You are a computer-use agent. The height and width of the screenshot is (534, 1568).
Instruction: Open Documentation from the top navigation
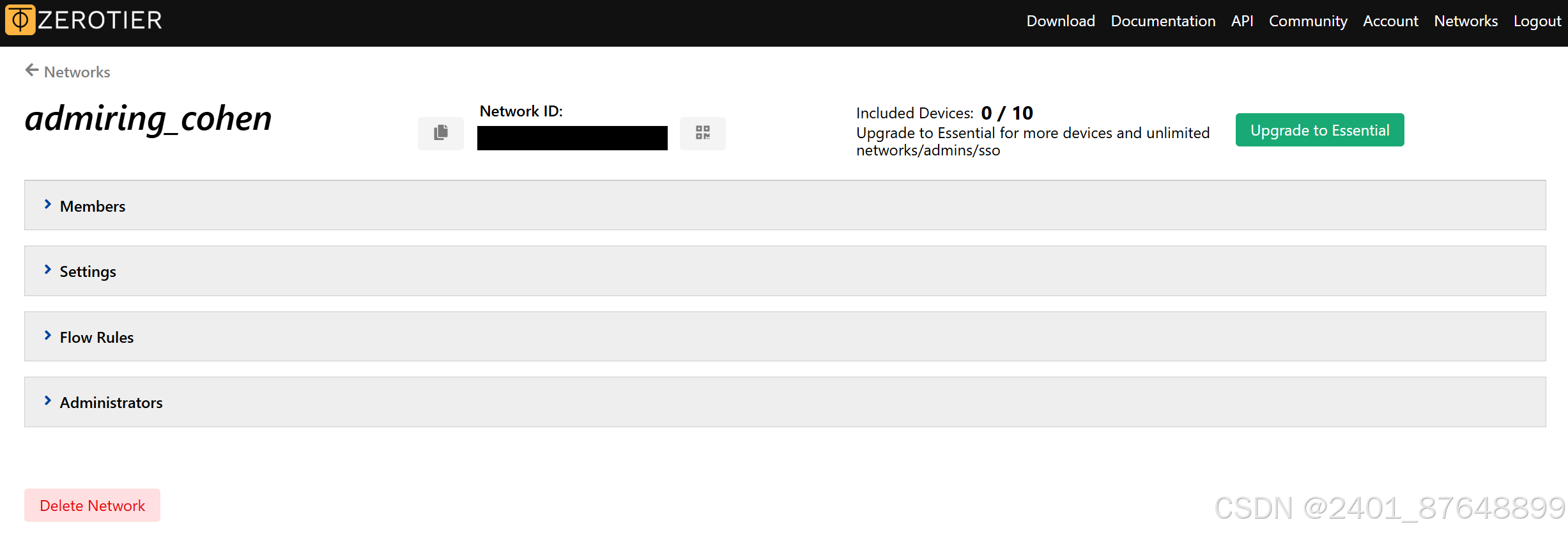[x=1163, y=21]
